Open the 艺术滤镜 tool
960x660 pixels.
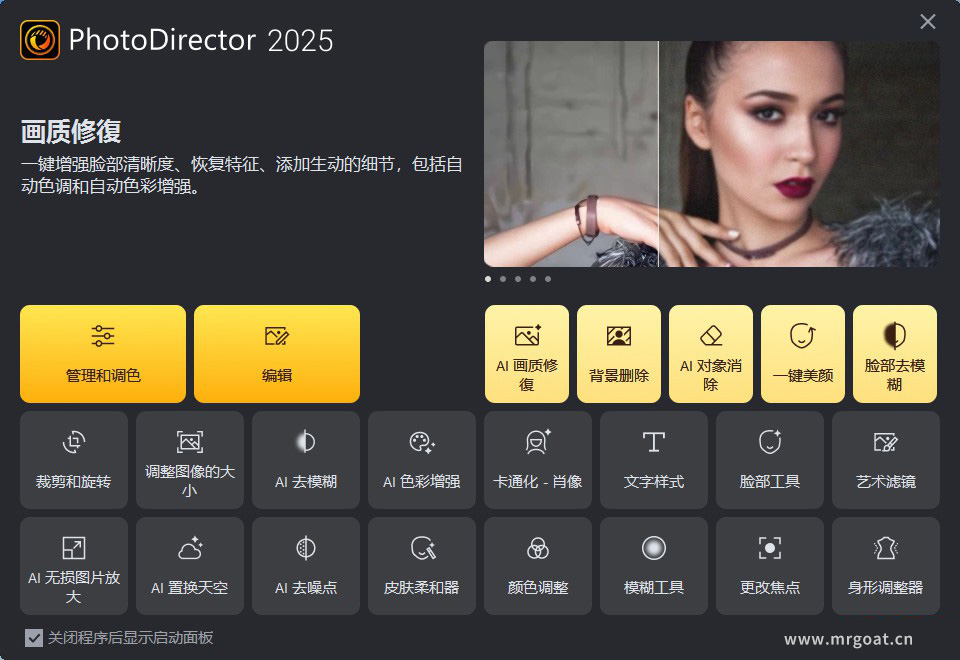click(x=885, y=460)
